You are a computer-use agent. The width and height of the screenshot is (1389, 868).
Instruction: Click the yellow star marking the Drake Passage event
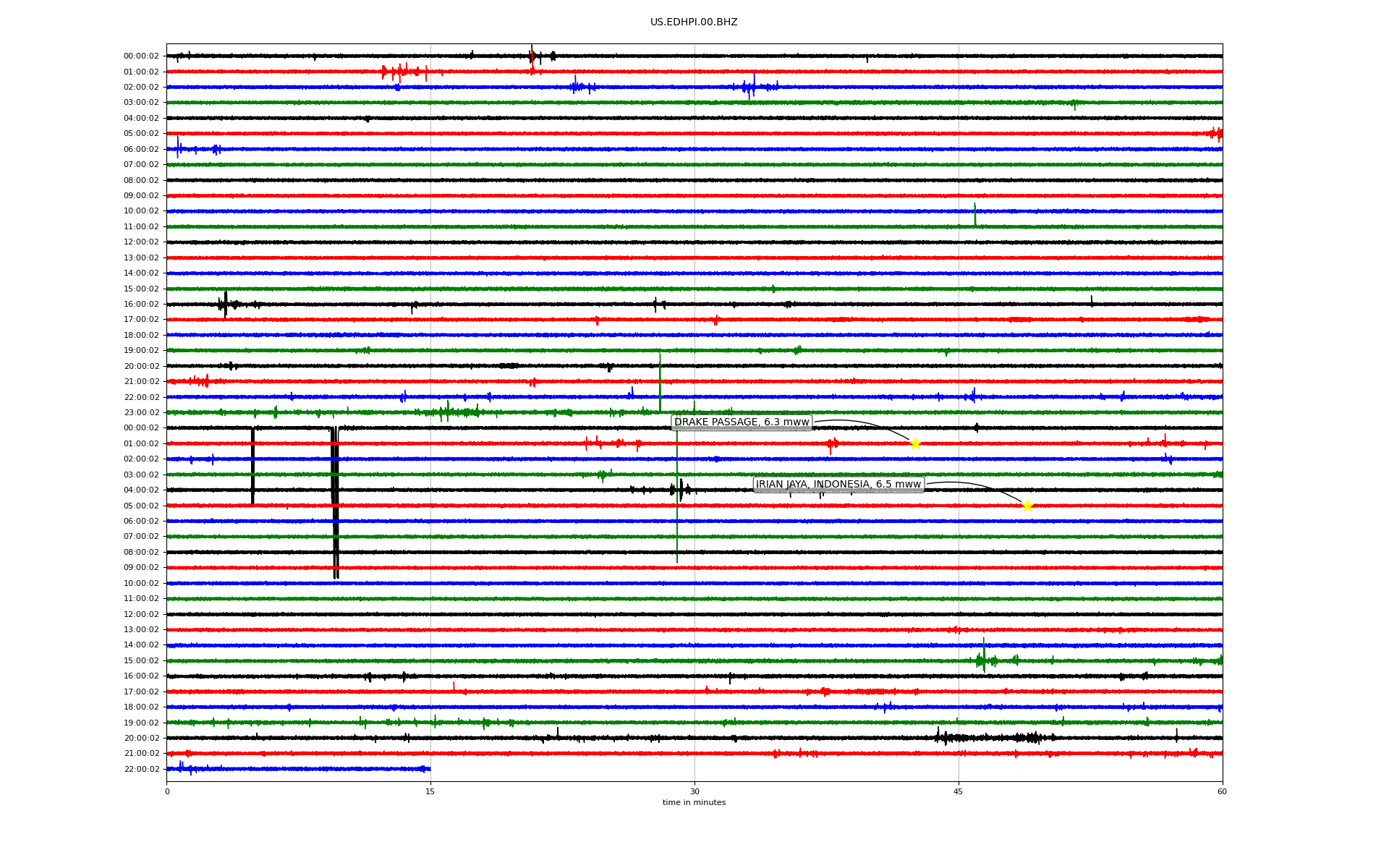point(915,443)
